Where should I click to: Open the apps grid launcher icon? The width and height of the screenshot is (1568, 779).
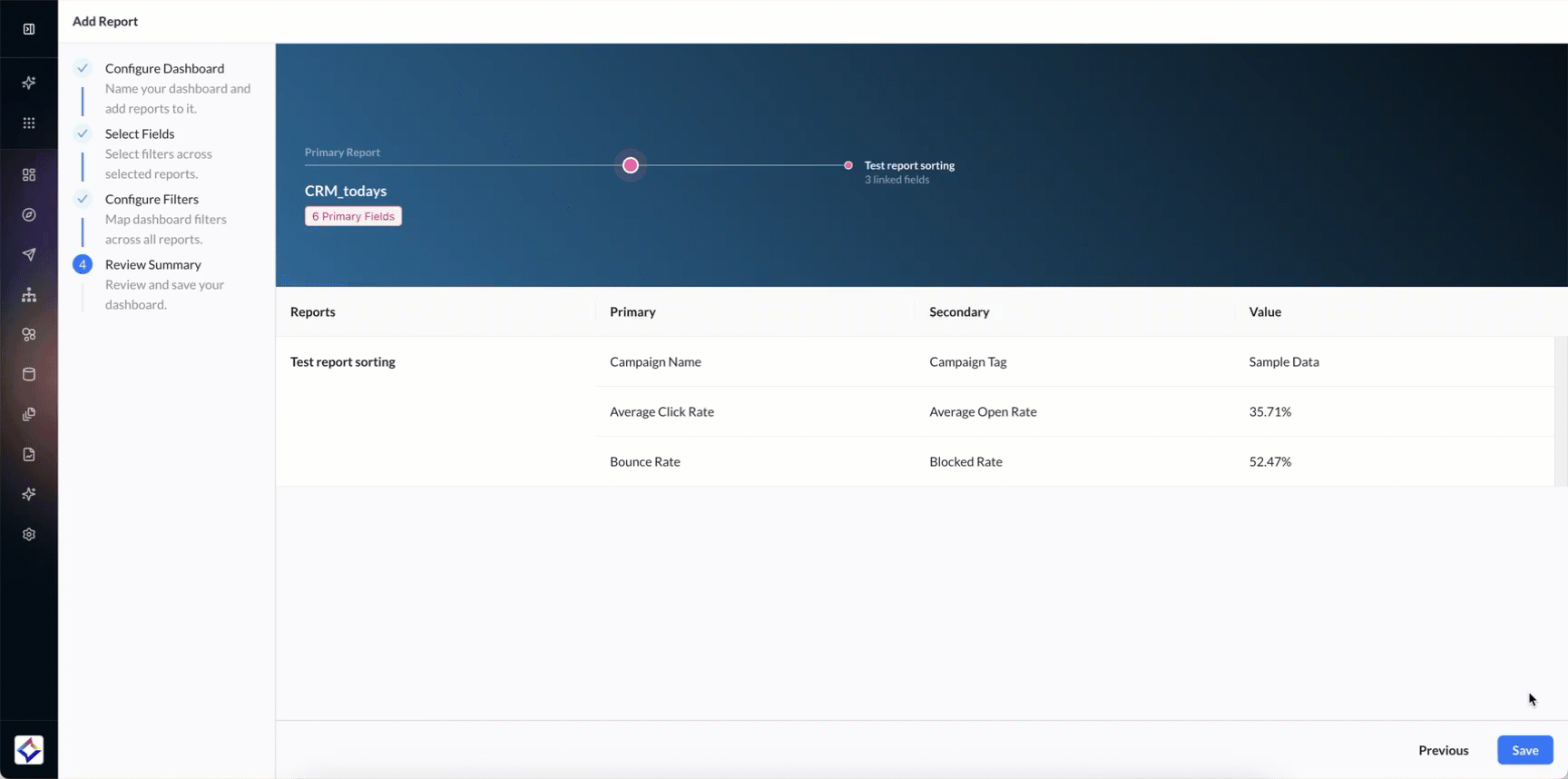pyautogui.click(x=29, y=123)
